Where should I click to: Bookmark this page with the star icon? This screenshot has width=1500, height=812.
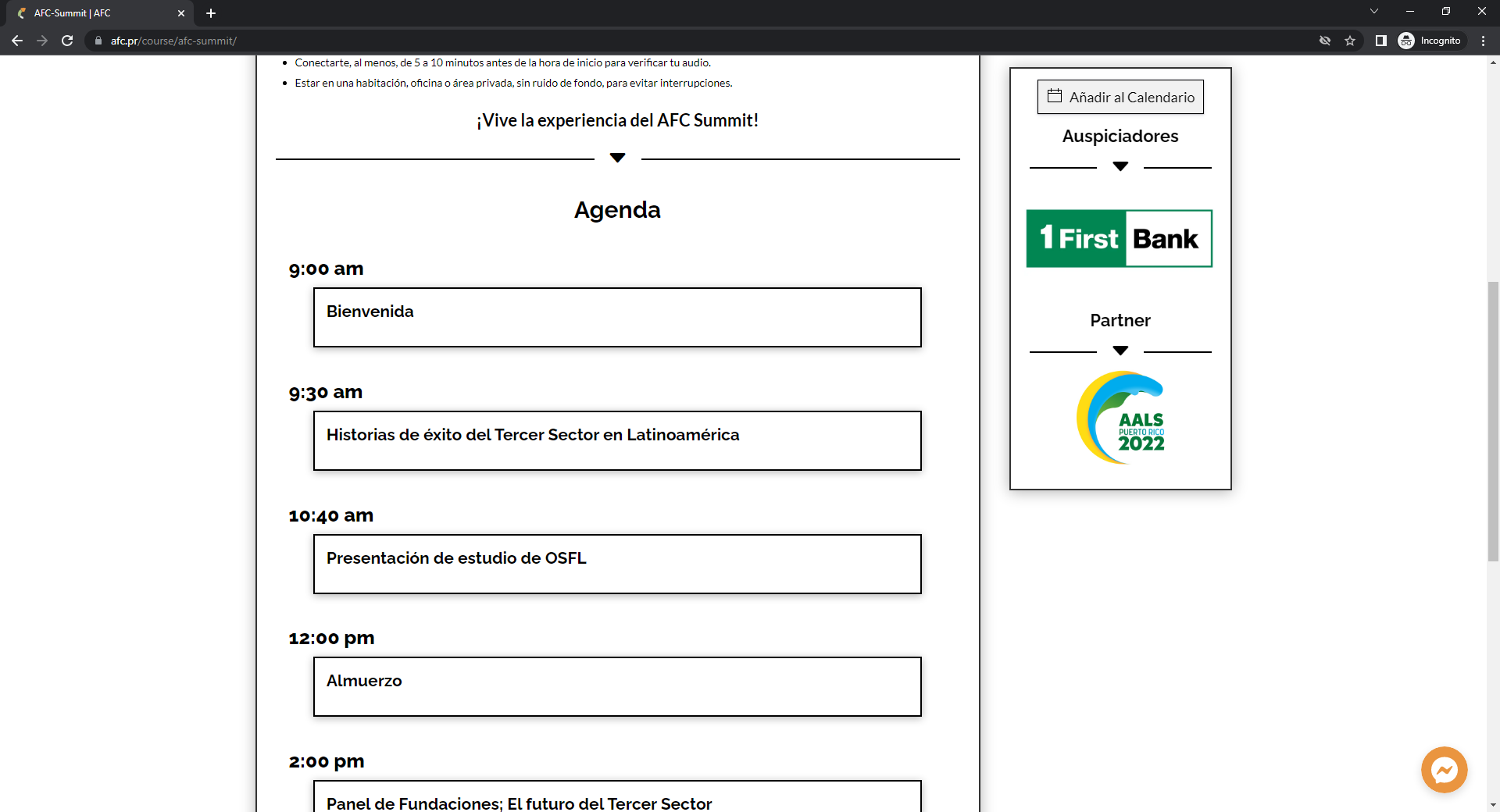point(1350,41)
